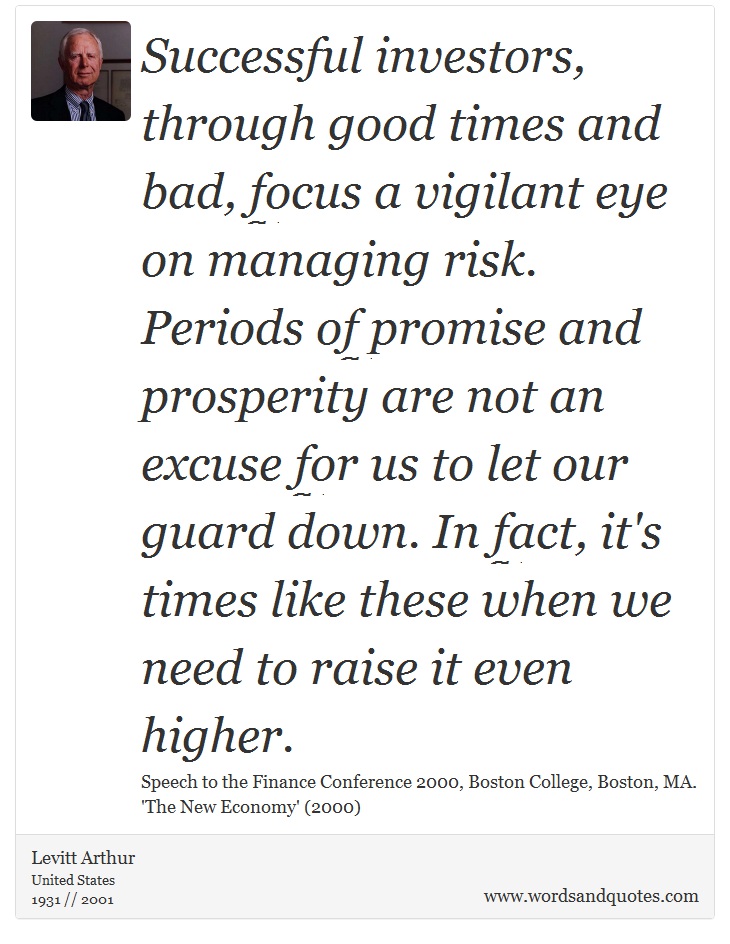Click the words 'Successful investors,' in the quote

click(x=363, y=57)
